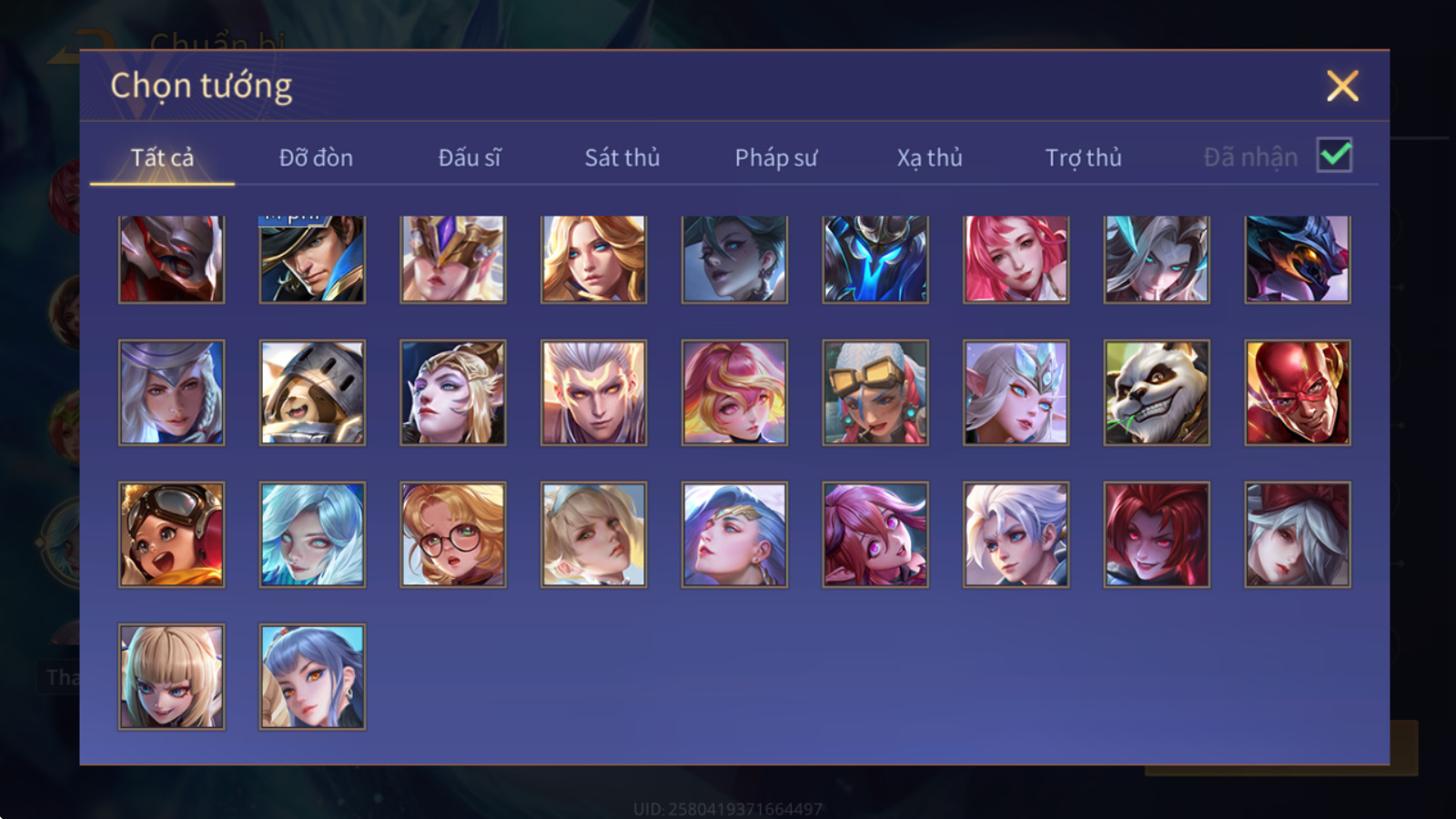Viewport: 1456px width, 819px height.
Task: Show the Pháp sư heroes tab
Action: 776,157
